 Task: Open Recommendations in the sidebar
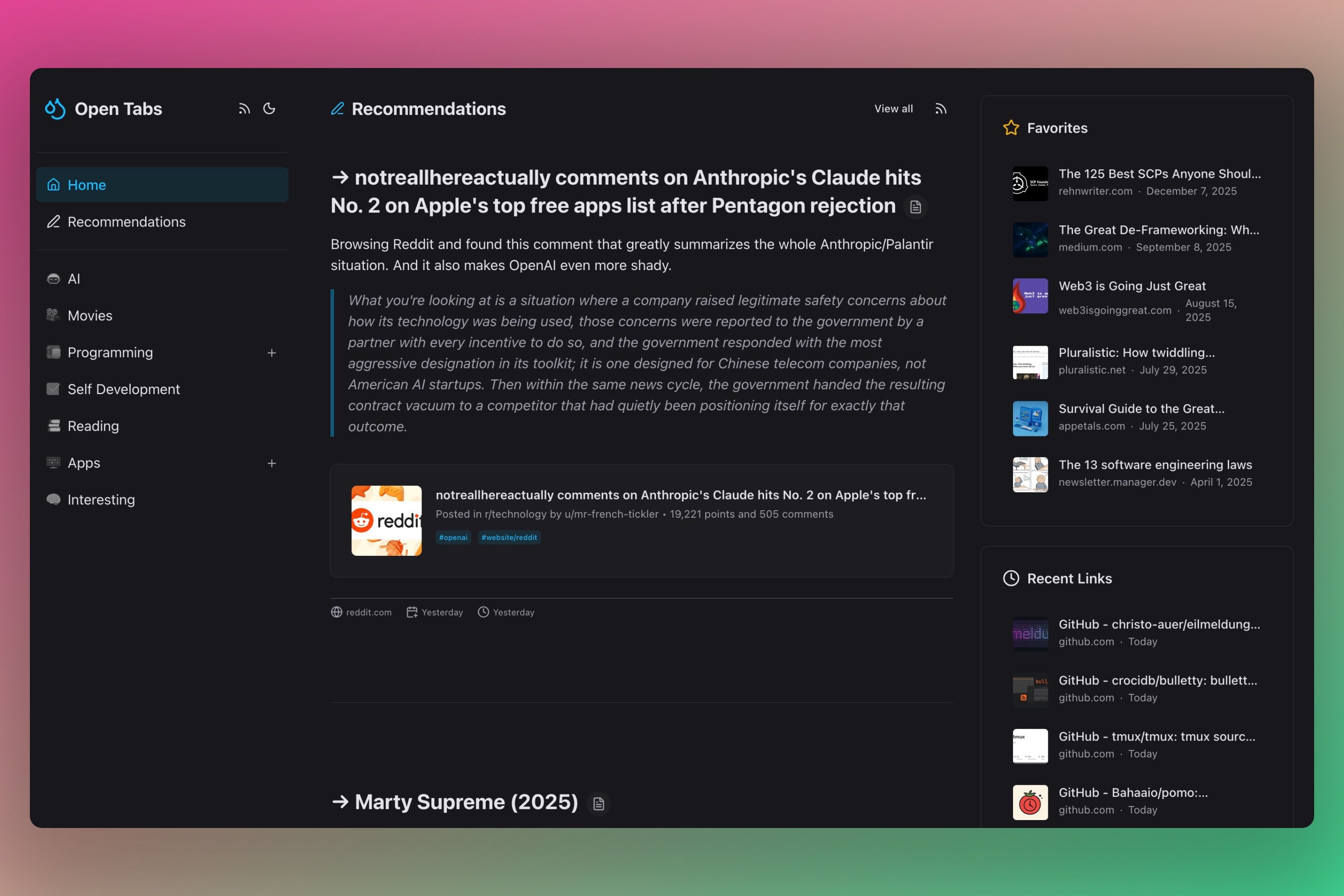[126, 222]
